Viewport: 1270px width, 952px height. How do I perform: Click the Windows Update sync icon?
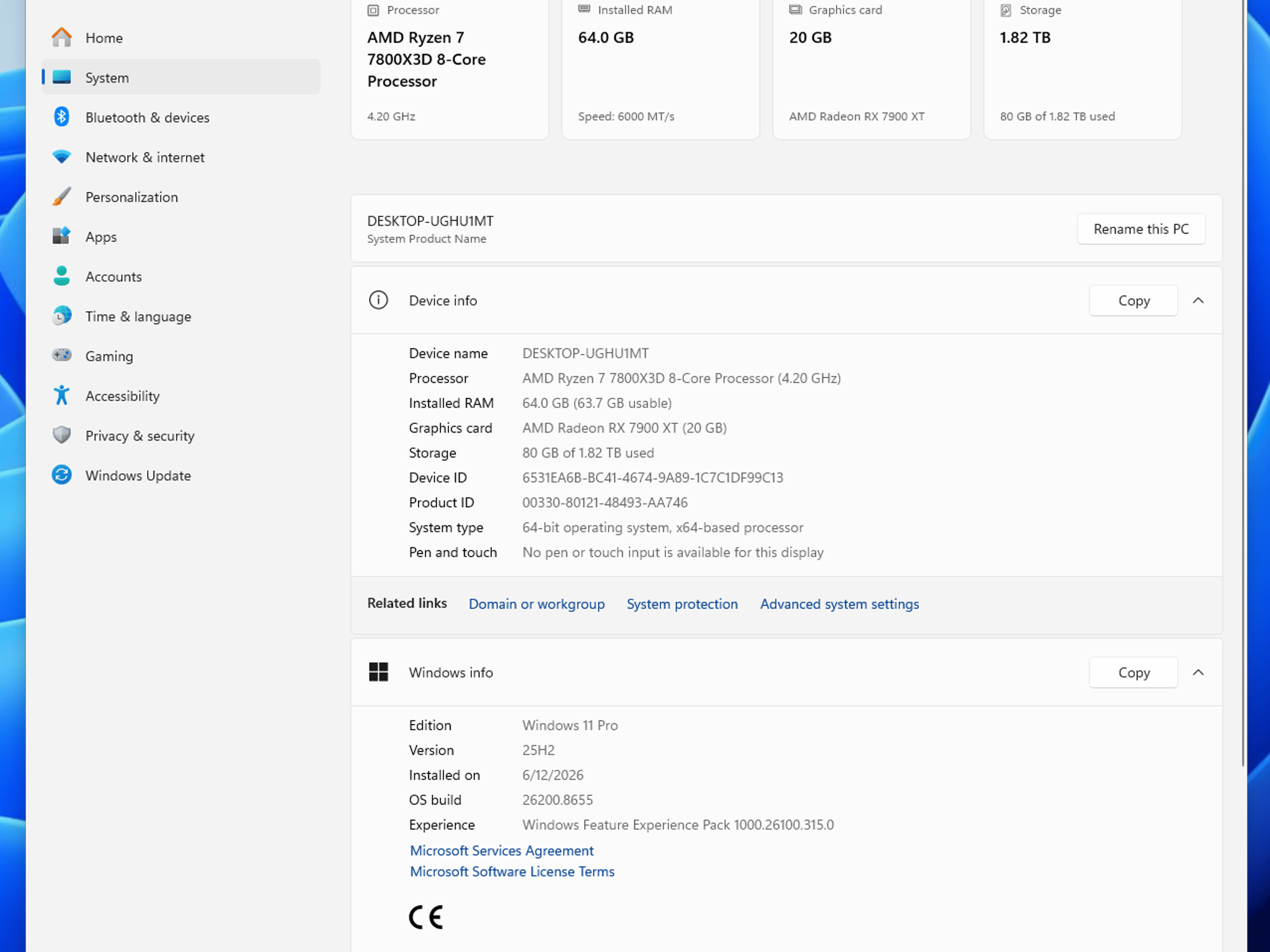click(61, 475)
